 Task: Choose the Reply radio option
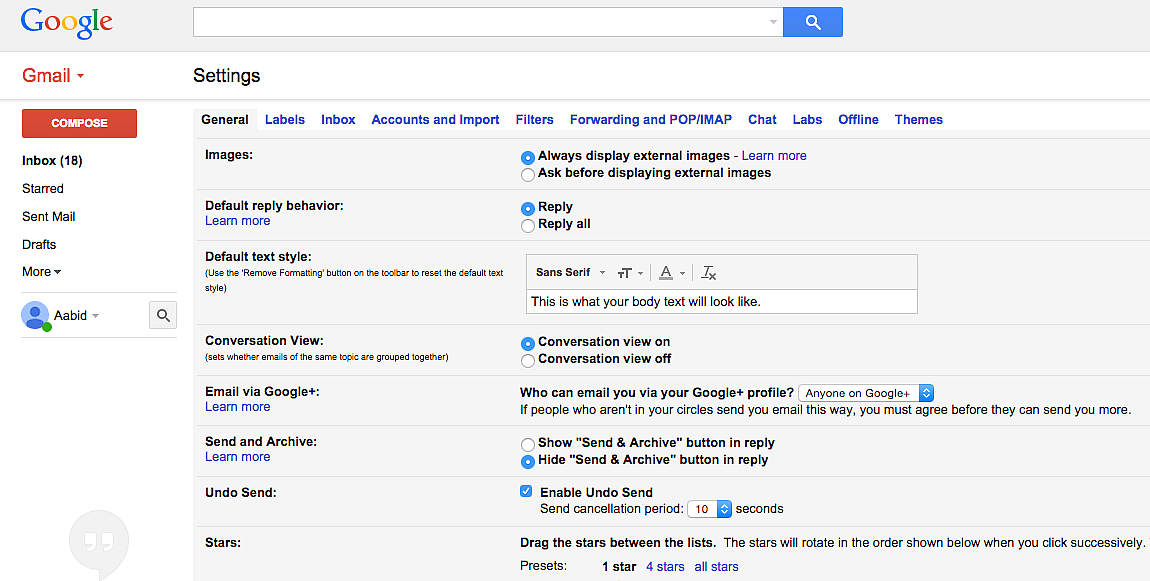527,209
